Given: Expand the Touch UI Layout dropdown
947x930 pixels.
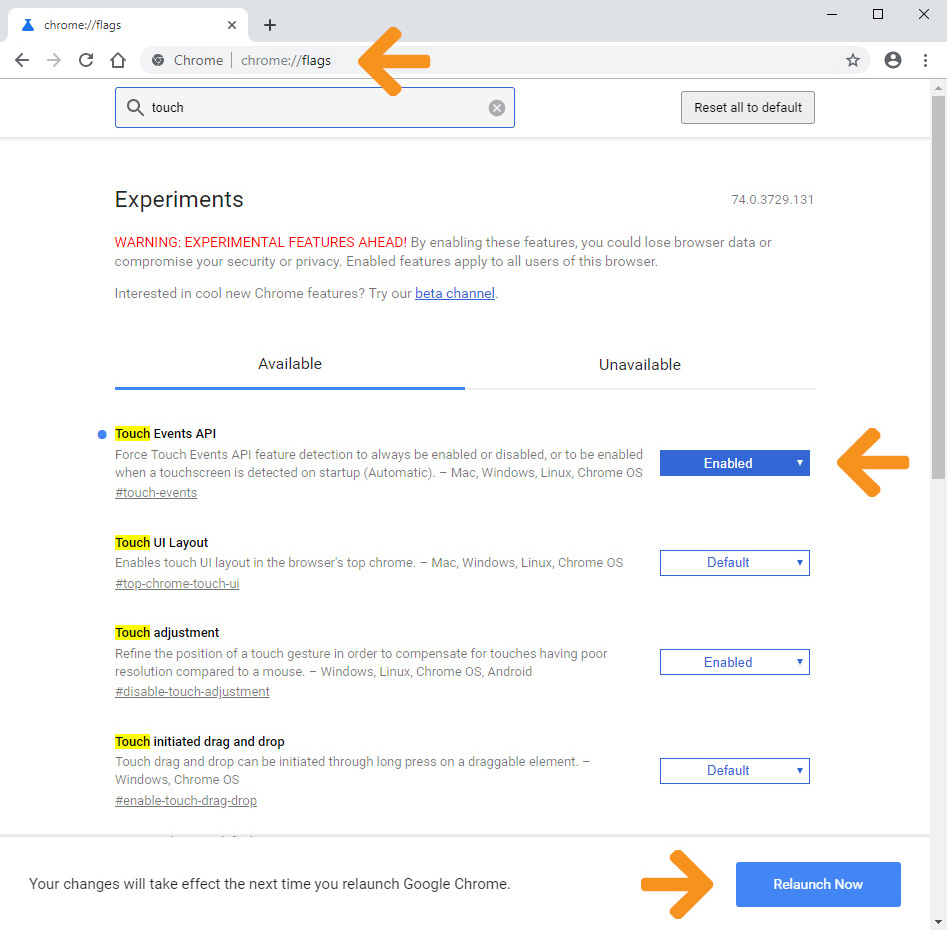Looking at the screenshot, I should (x=734, y=563).
